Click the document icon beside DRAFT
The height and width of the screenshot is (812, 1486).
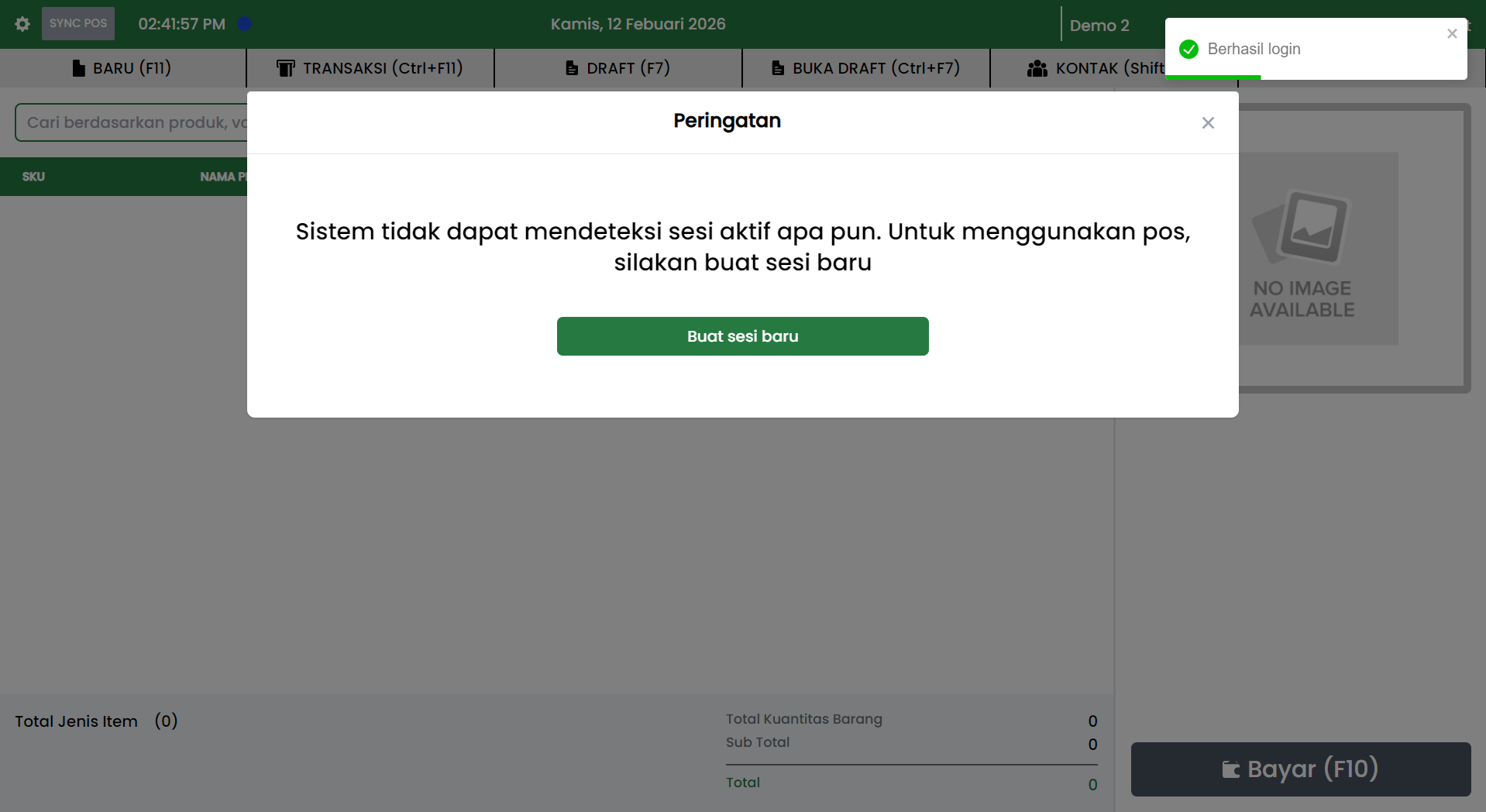pos(572,68)
